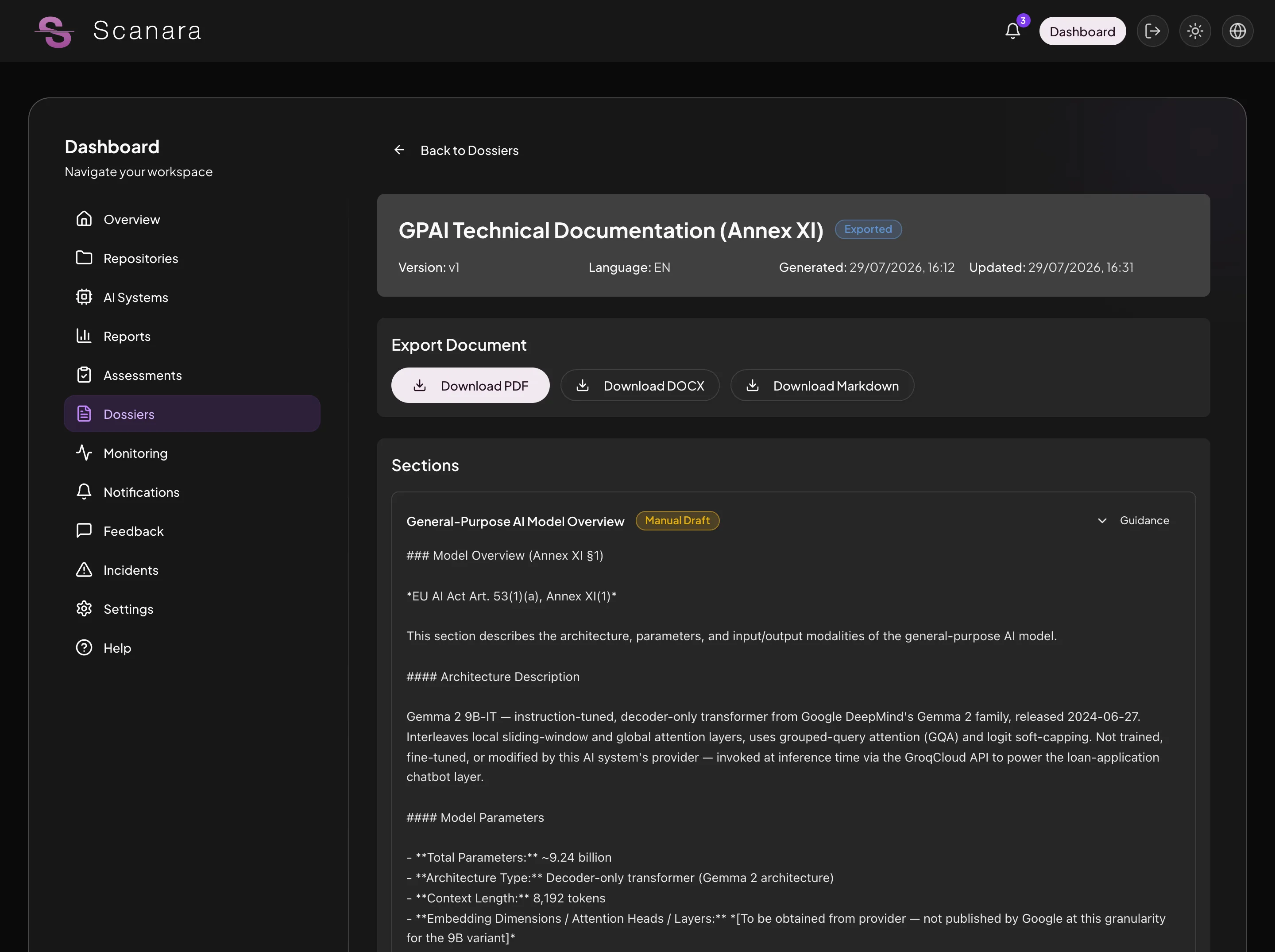Click the text 'Language: EN'
The image size is (1275, 952).
tap(629, 267)
